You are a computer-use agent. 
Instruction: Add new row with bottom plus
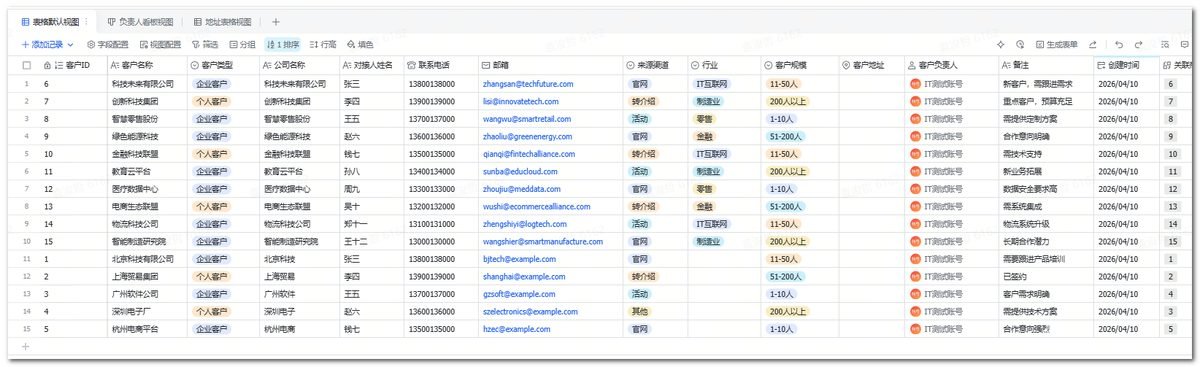26,346
